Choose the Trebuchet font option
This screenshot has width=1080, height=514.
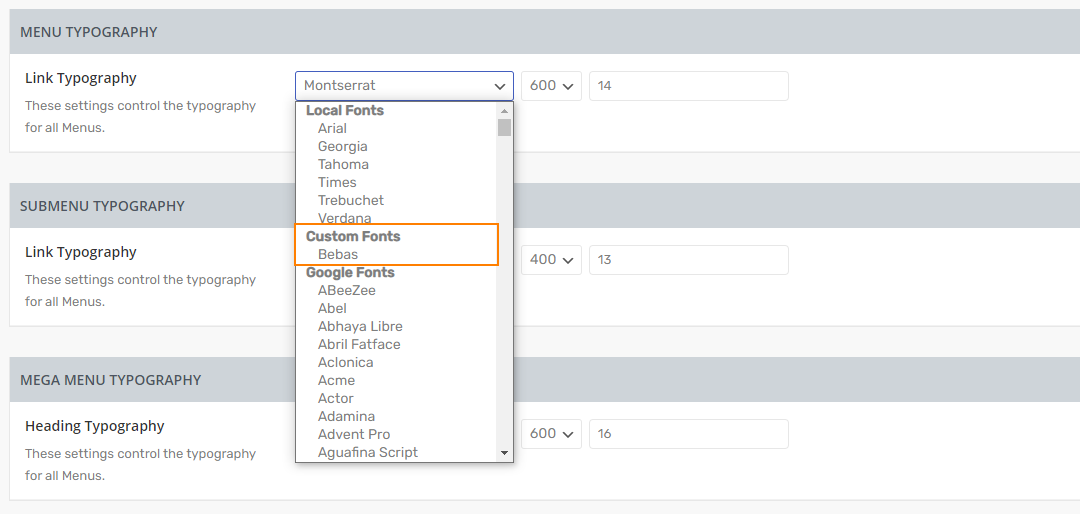pos(350,200)
